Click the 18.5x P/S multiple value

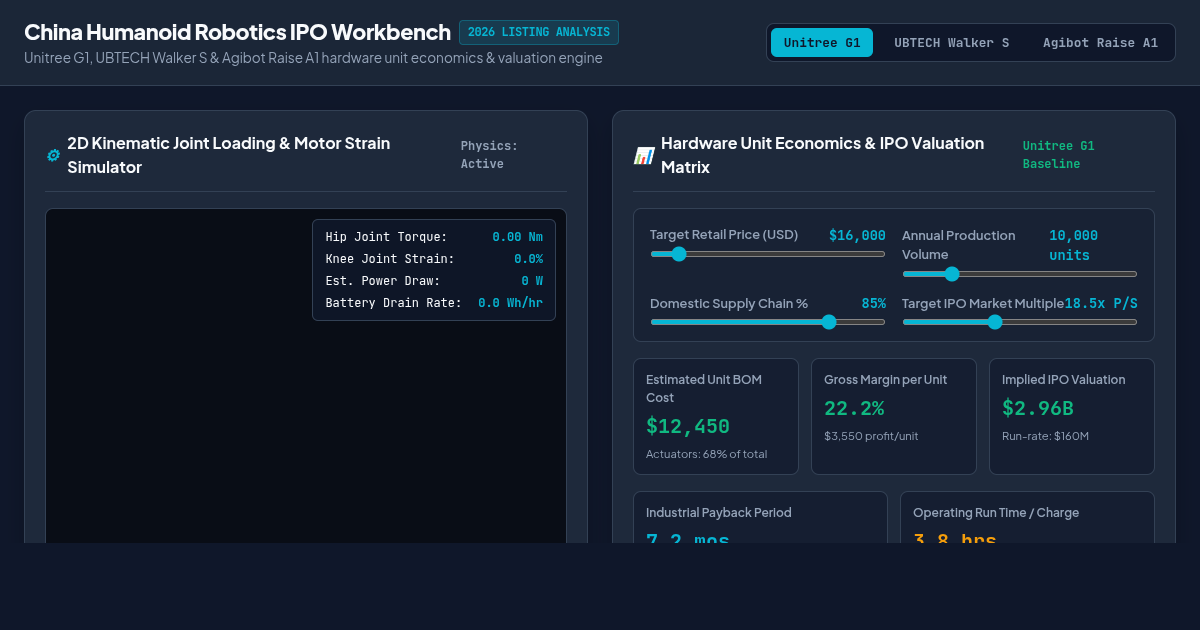coord(1101,303)
